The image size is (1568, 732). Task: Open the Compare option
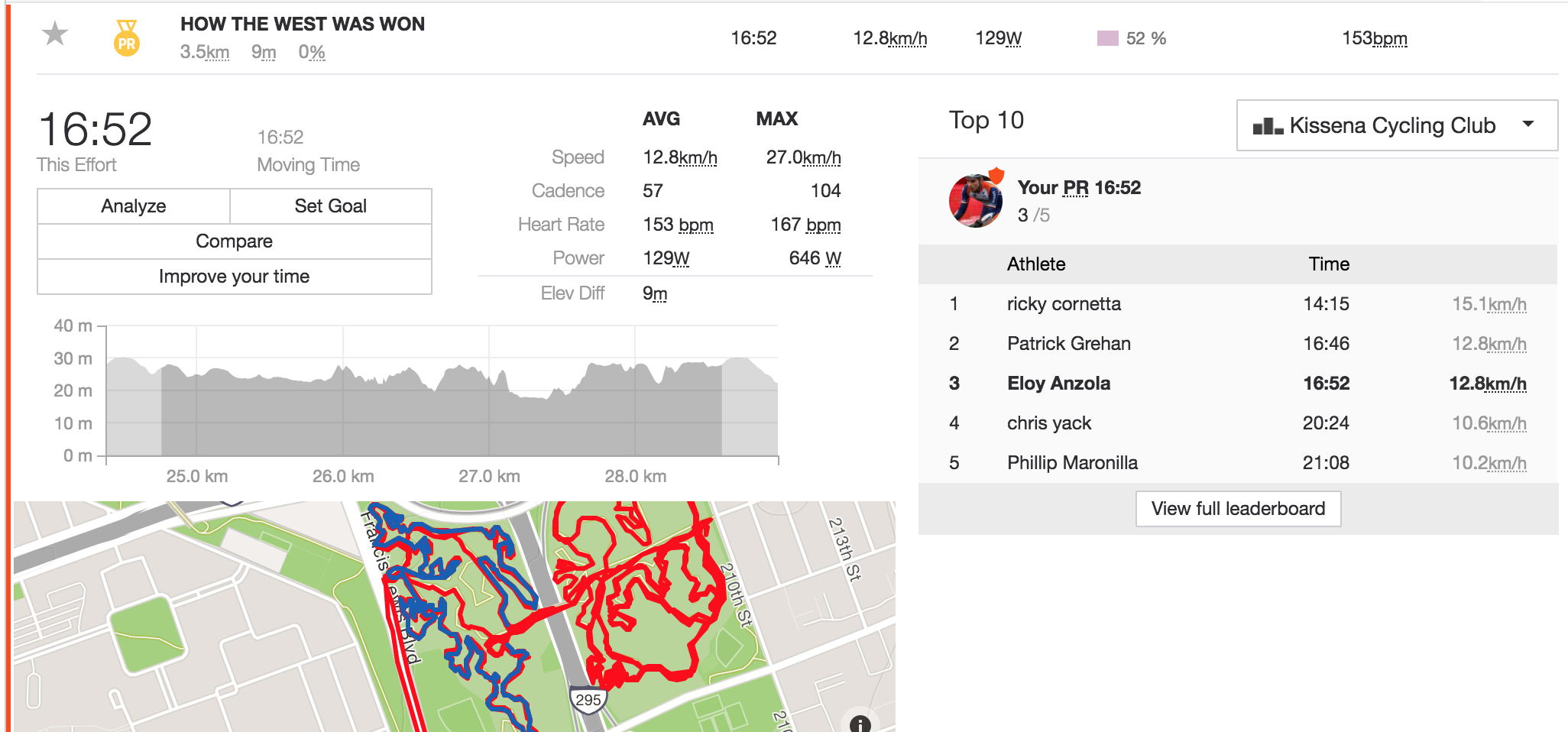pyautogui.click(x=235, y=241)
